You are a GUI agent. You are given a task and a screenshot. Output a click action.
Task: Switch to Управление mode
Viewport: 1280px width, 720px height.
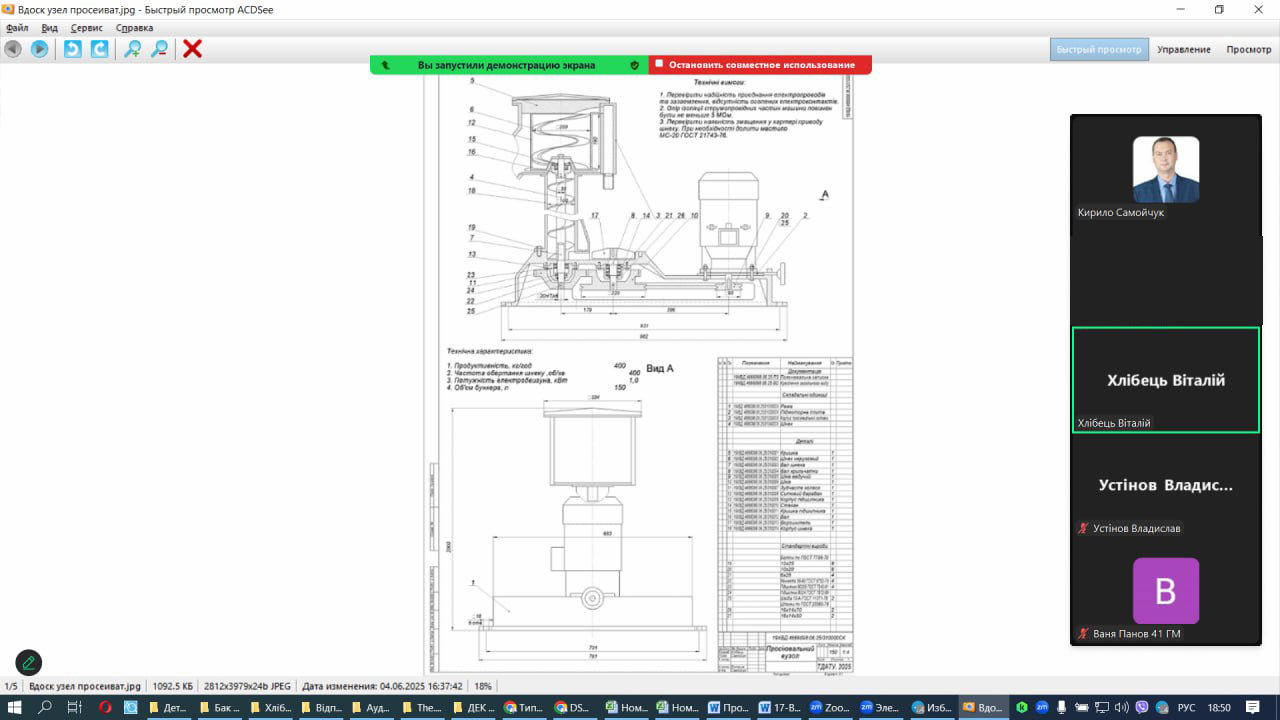click(1184, 50)
